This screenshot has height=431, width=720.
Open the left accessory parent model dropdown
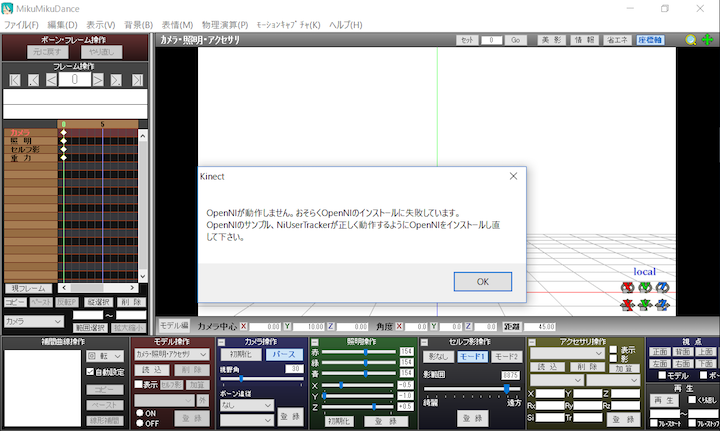click(x=556, y=380)
